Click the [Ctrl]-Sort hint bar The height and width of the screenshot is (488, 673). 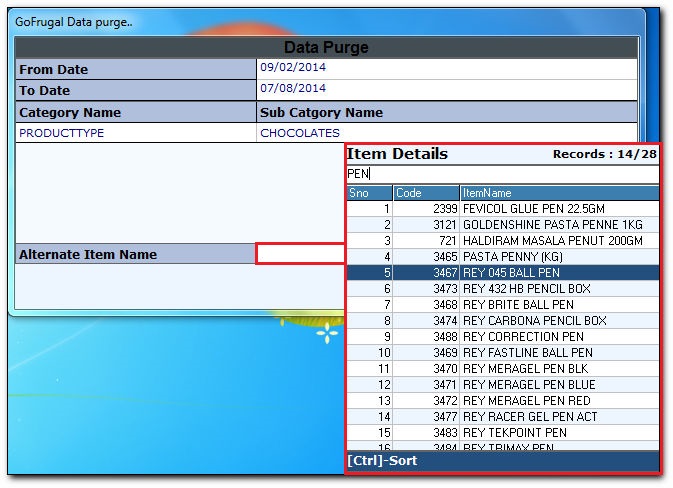503,461
